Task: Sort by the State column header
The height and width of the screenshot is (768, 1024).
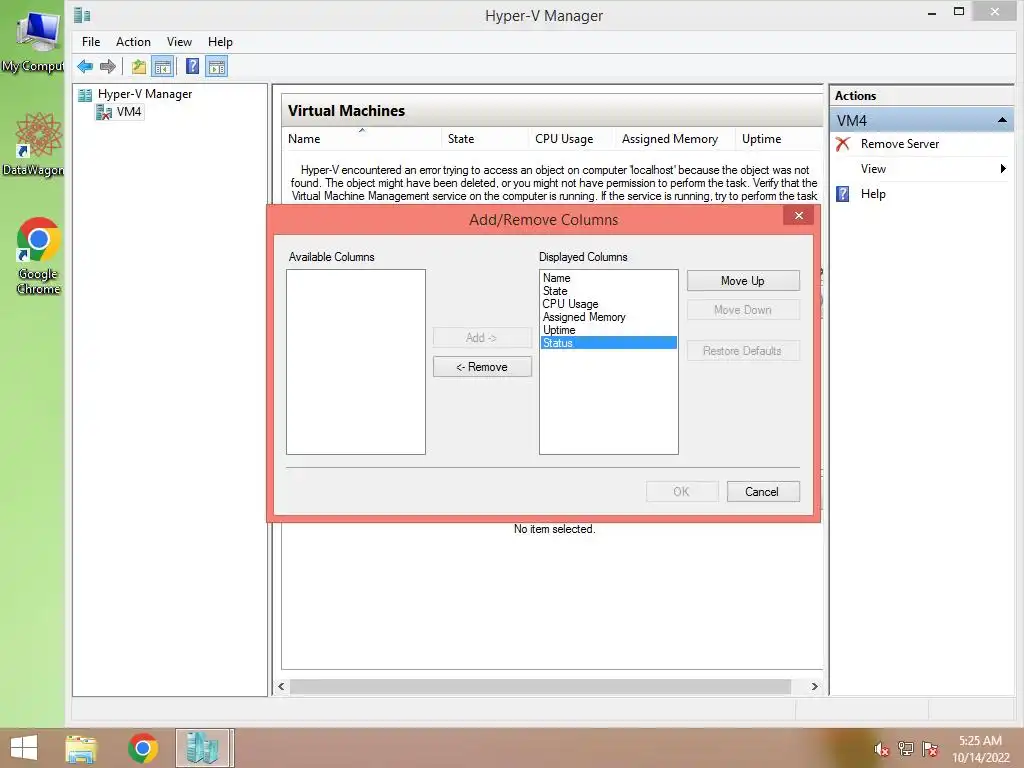Action: (484, 138)
